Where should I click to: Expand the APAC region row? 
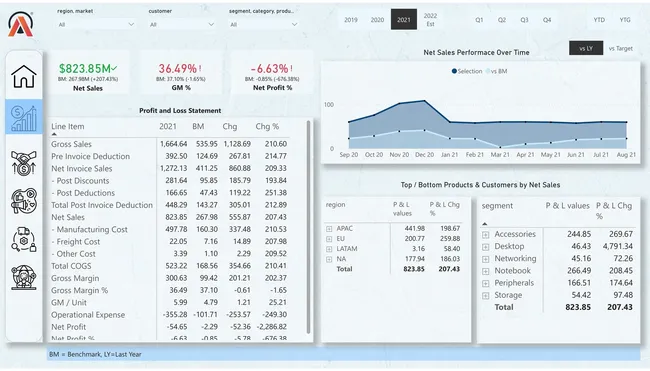click(x=329, y=229)
